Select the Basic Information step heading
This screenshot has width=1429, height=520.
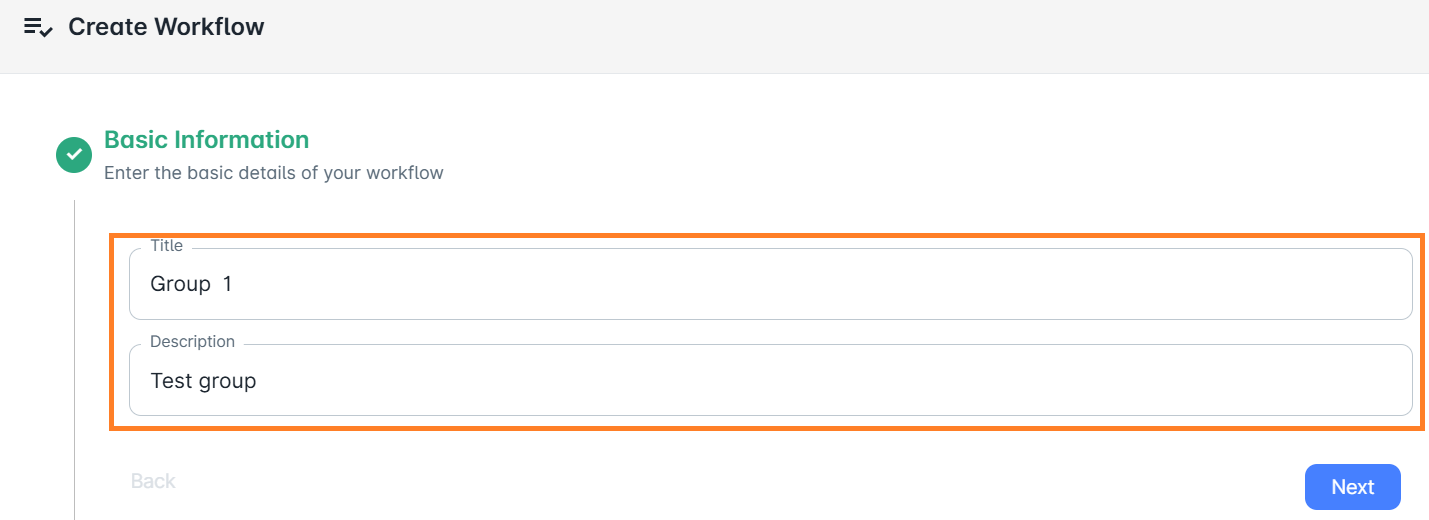click(206, 139)
